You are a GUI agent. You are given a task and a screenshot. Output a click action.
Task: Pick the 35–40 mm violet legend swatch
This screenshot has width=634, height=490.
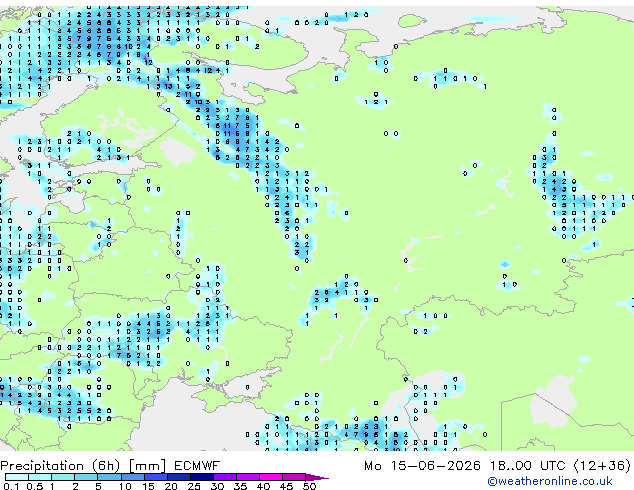pyautogui.click(x=248, y=477)
